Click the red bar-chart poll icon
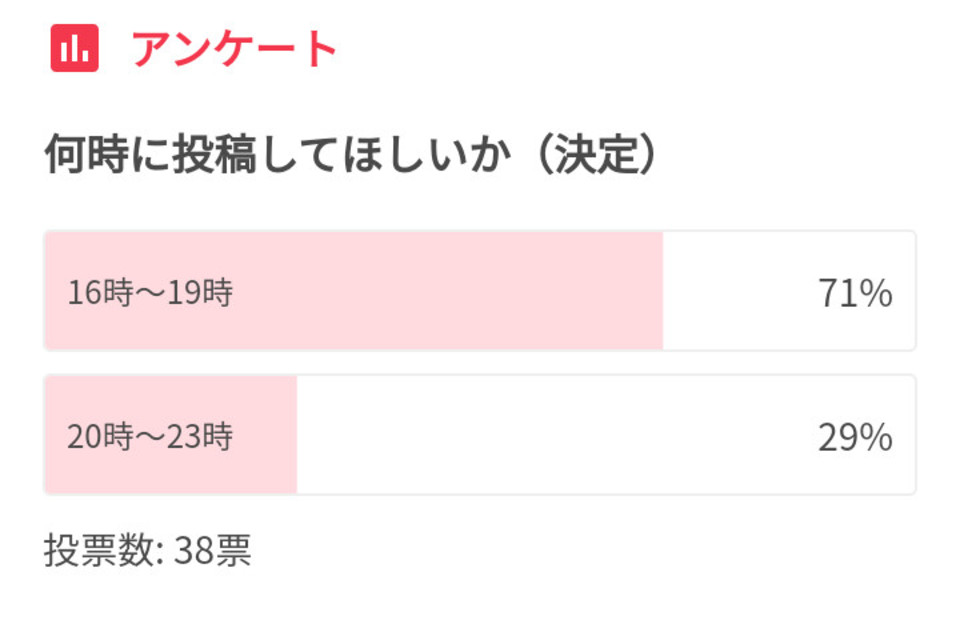This screenshot has height=624, width=960. 75,48
